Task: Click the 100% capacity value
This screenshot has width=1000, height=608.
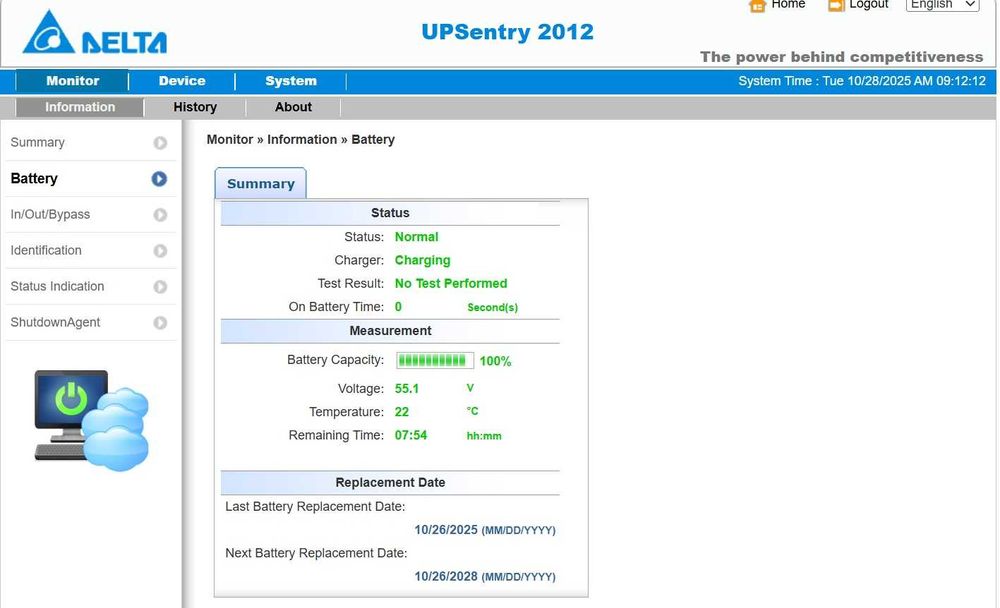Action: [x=496, y=361]
